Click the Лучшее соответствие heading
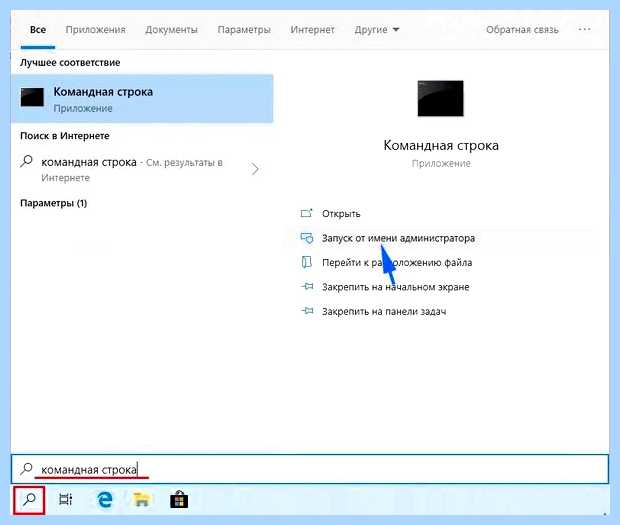The image size is (620, 525). (x=70, y=62)
